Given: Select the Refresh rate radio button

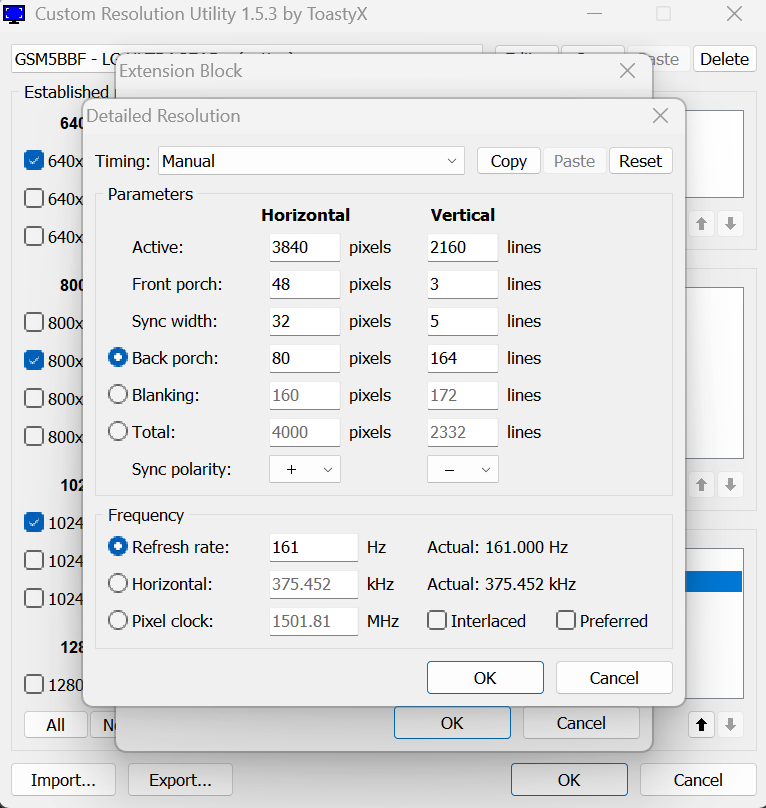Looking at the screenshot, I should [118, 546].
